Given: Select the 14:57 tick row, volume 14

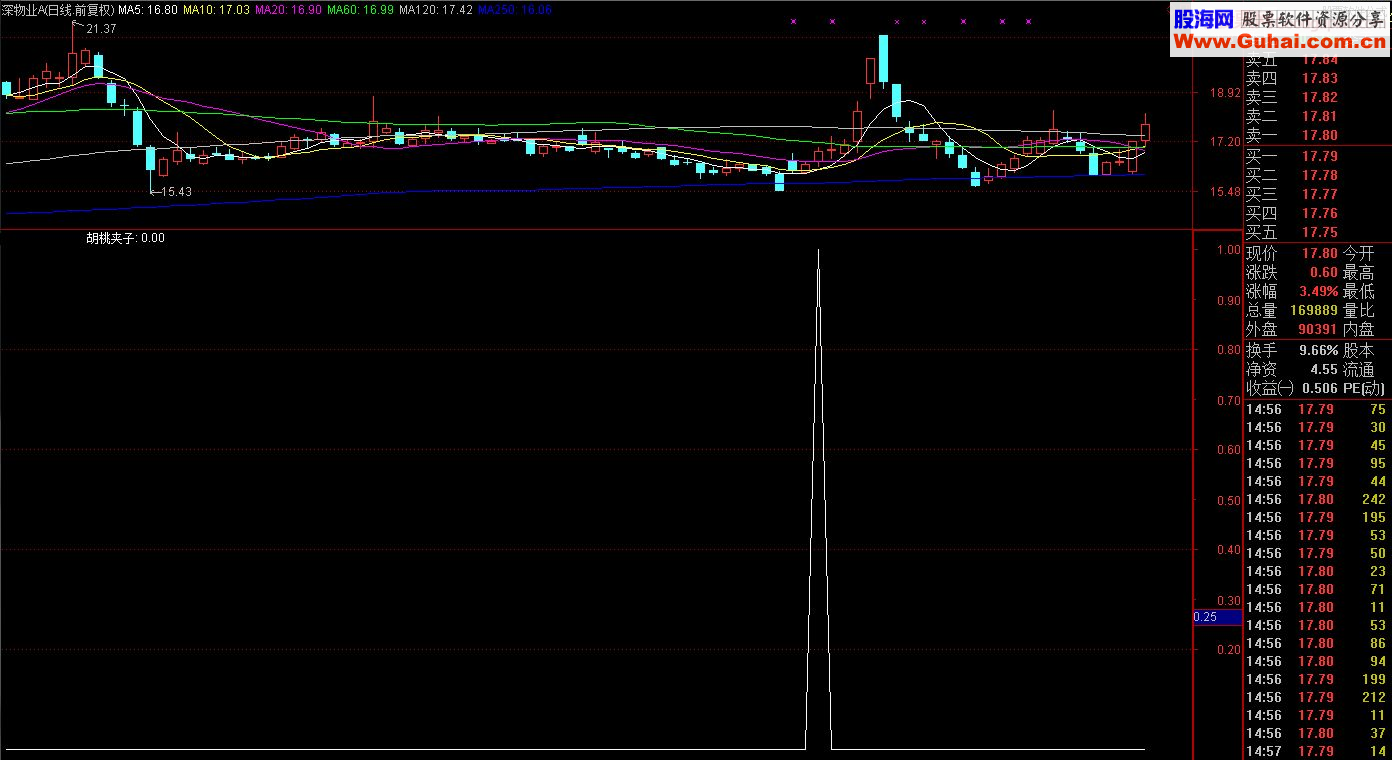Looking at the screenshot, I should tap(1317, 751).
